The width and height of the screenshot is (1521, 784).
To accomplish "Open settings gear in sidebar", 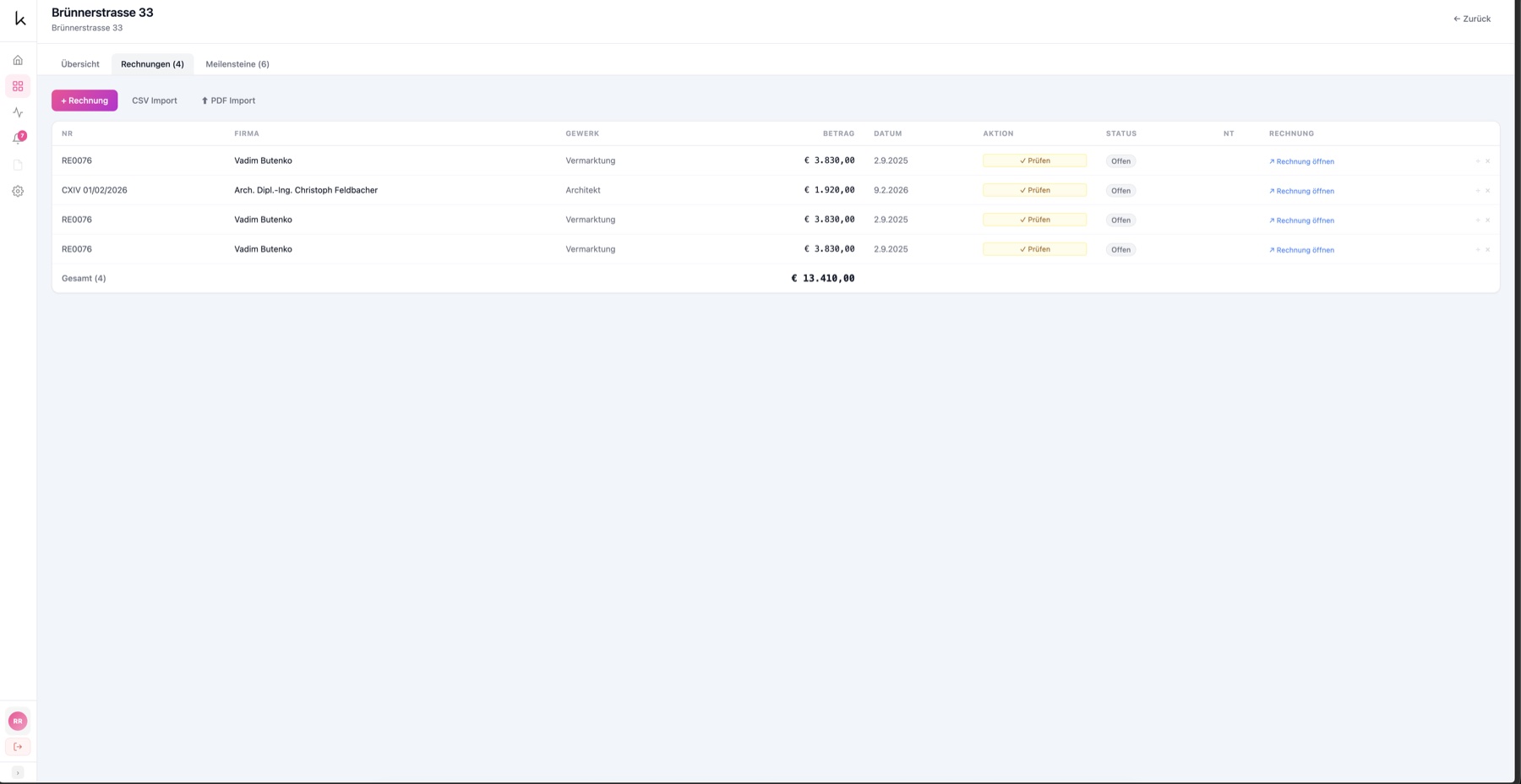I will (18, 191).
